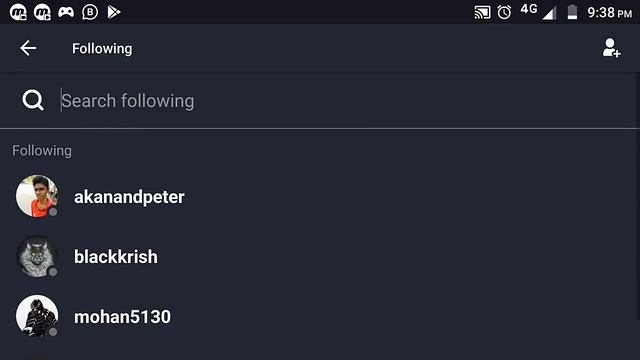Tap the Following page title
Image resolution: width=640 pixels, height=360 pixels.
(x=102, y=49)
